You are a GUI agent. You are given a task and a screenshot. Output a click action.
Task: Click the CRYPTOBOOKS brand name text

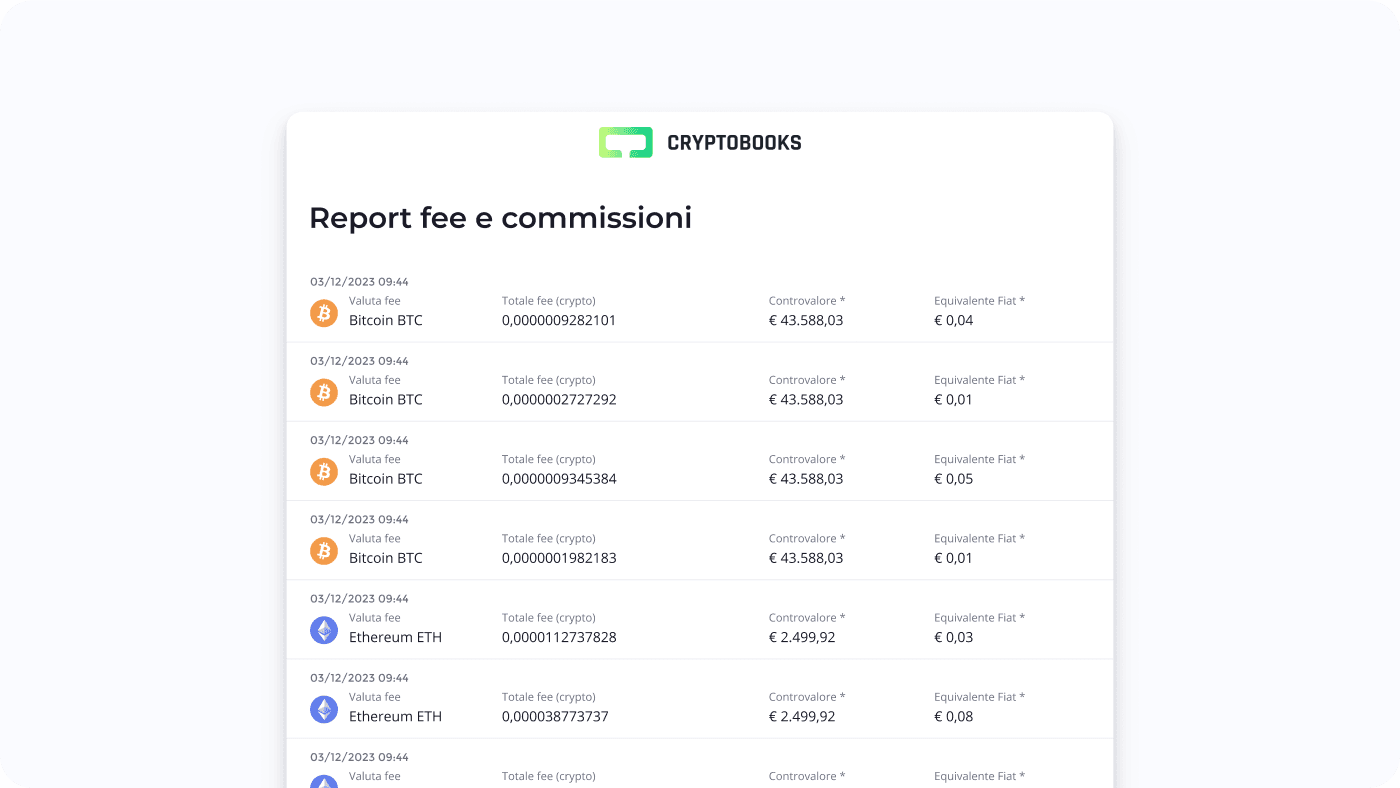pyautogui.click(x=734, y=143)
